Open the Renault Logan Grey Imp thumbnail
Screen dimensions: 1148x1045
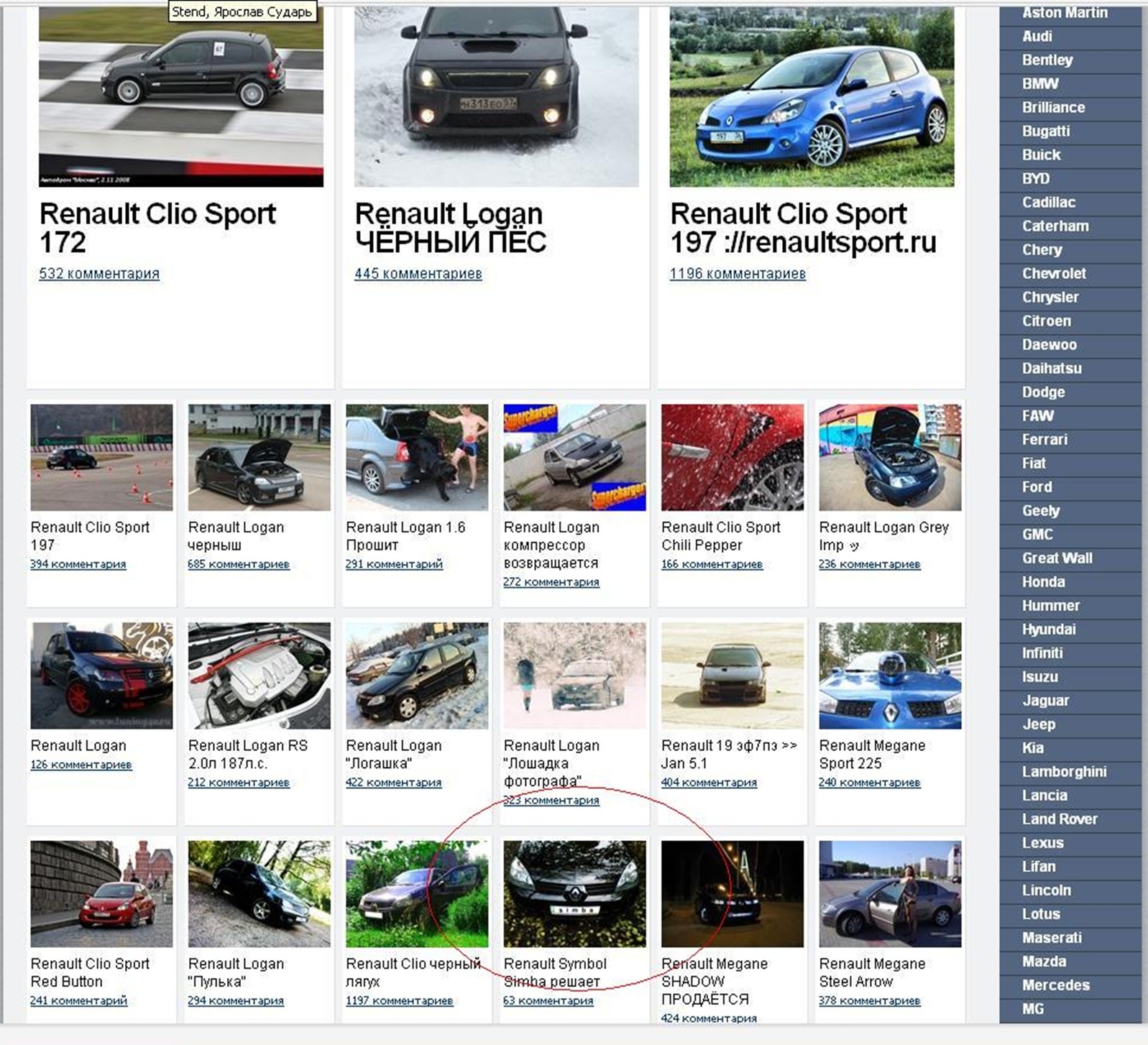pos(890,457)
